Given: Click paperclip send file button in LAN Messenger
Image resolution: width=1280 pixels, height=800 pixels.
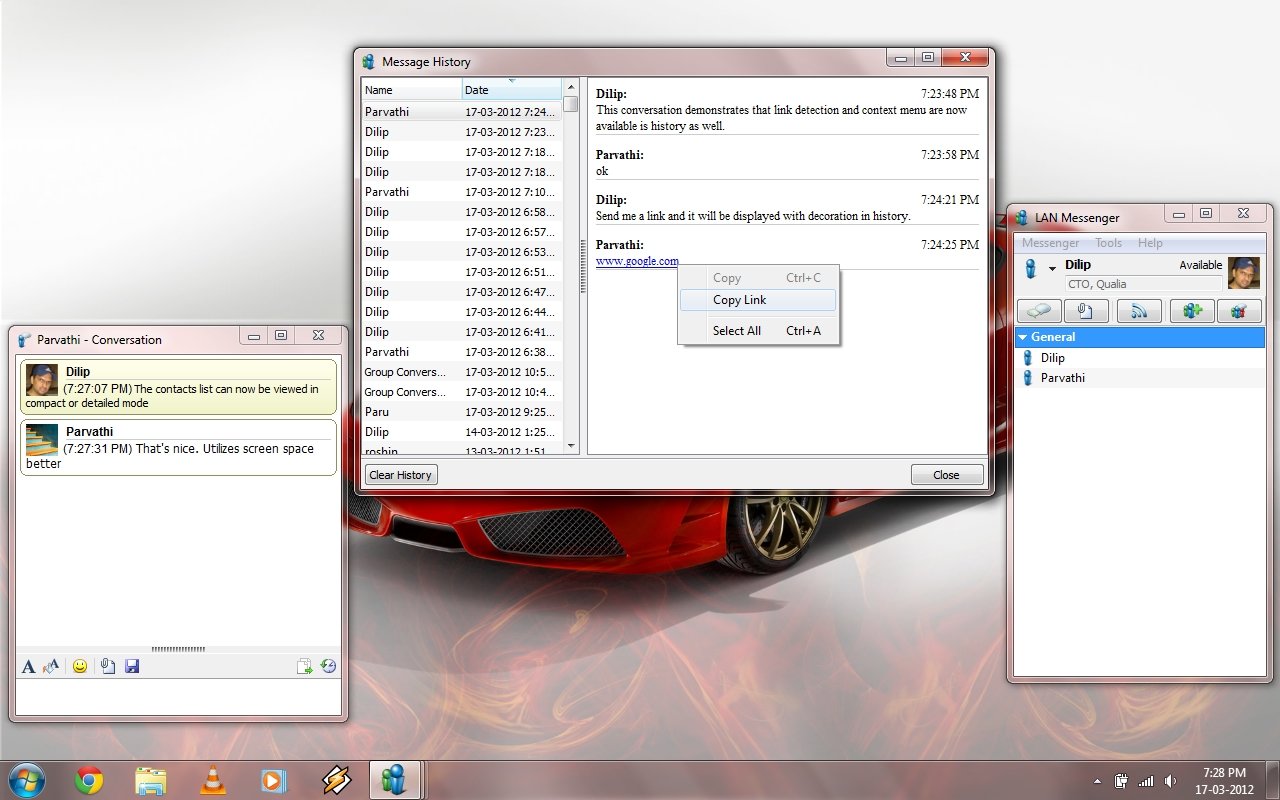Looking at the screenshot, I should [1086, 311].
